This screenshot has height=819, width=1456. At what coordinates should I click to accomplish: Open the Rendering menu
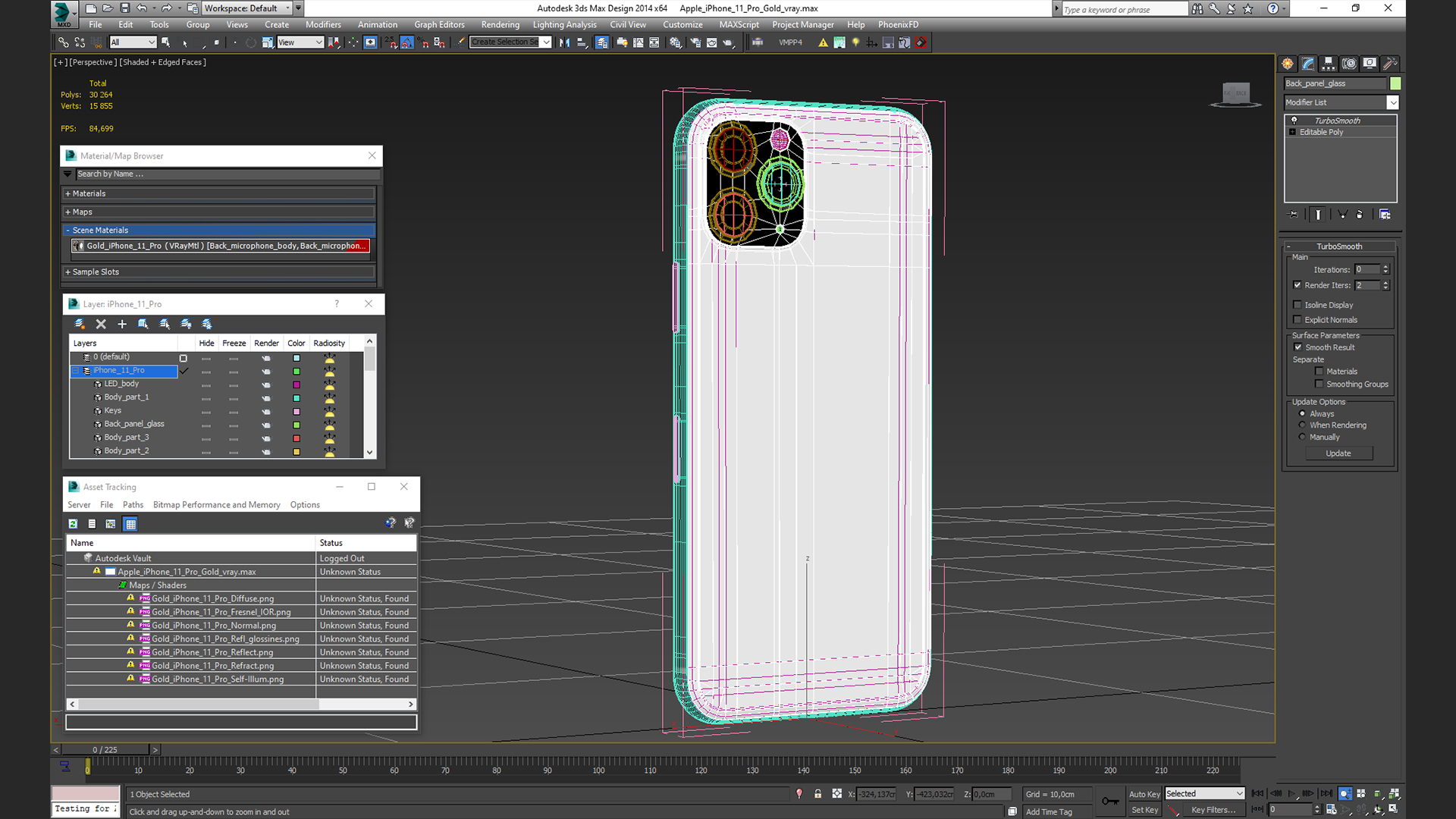point(500,25)
